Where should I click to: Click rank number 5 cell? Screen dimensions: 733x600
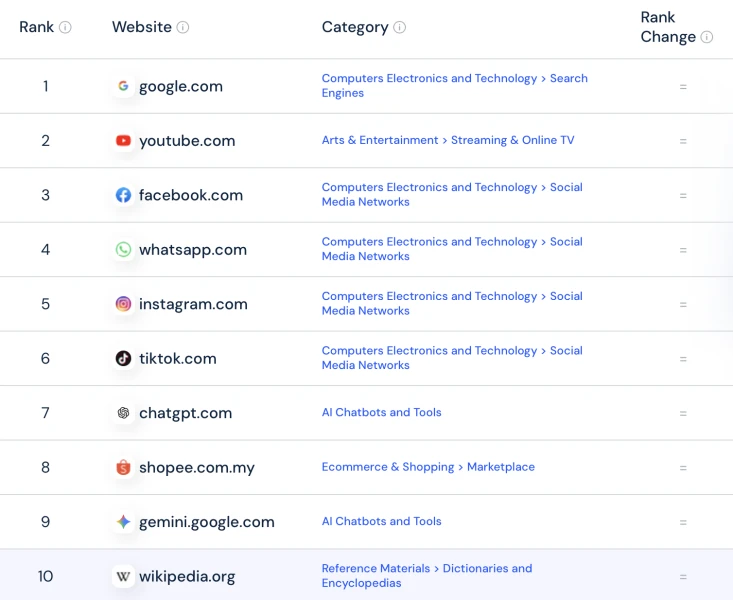coord(45,304)
